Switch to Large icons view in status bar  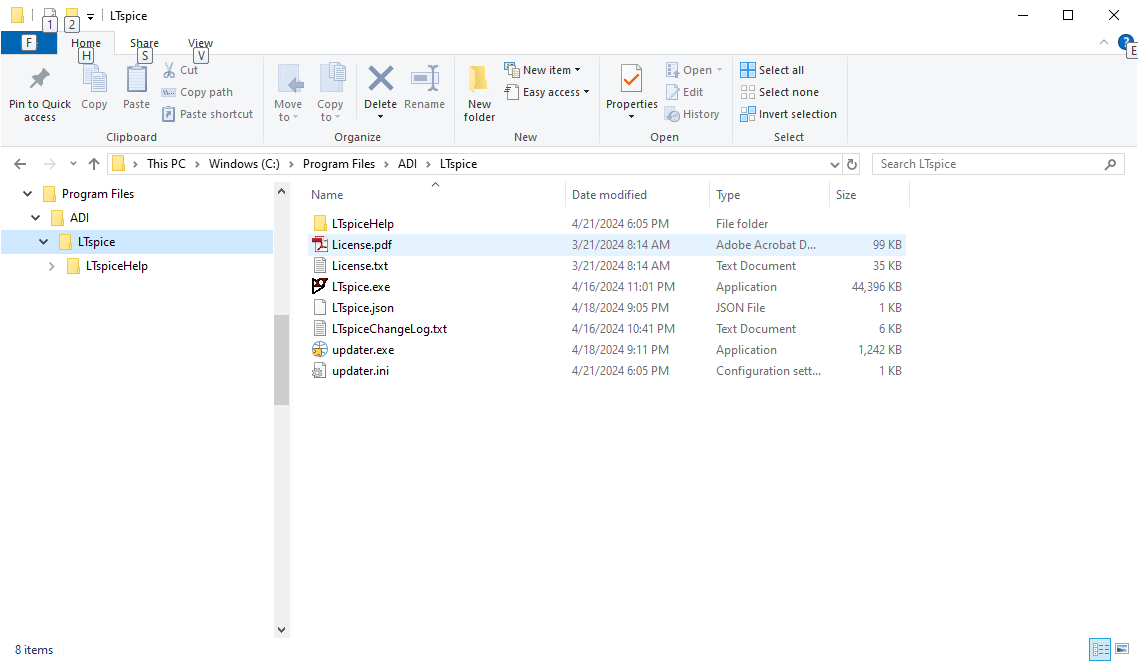[x=1122, y=649]
